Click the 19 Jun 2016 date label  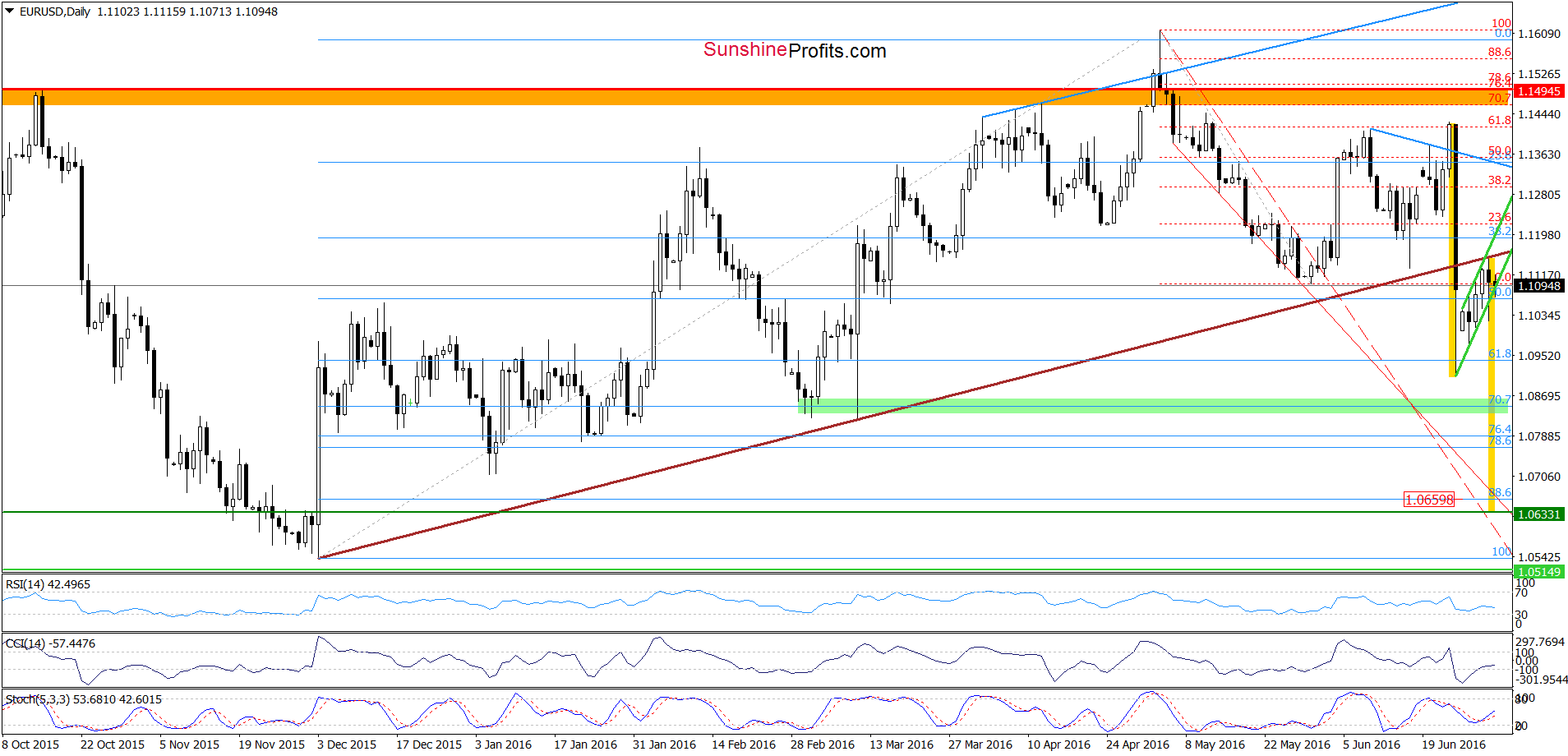[1454, 744]
